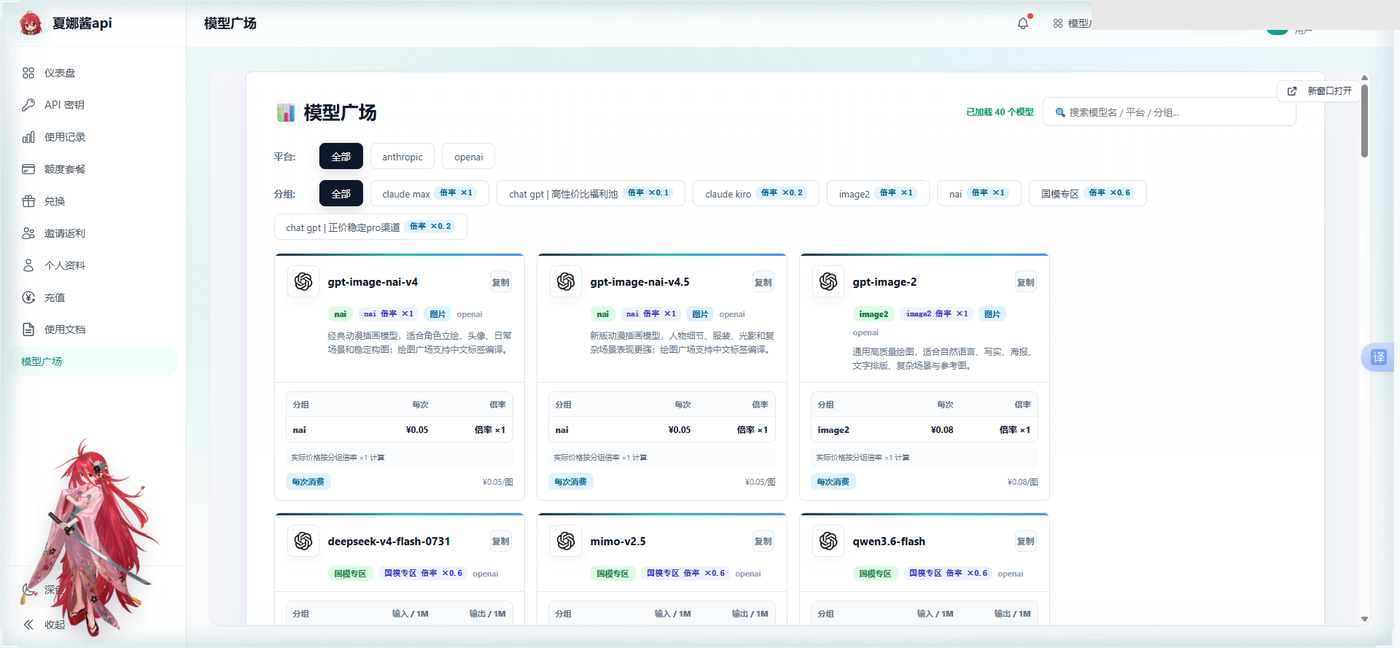Click the 额度套餐 card icon
The image size is (1400, 648).
click(x=29, y=169)
